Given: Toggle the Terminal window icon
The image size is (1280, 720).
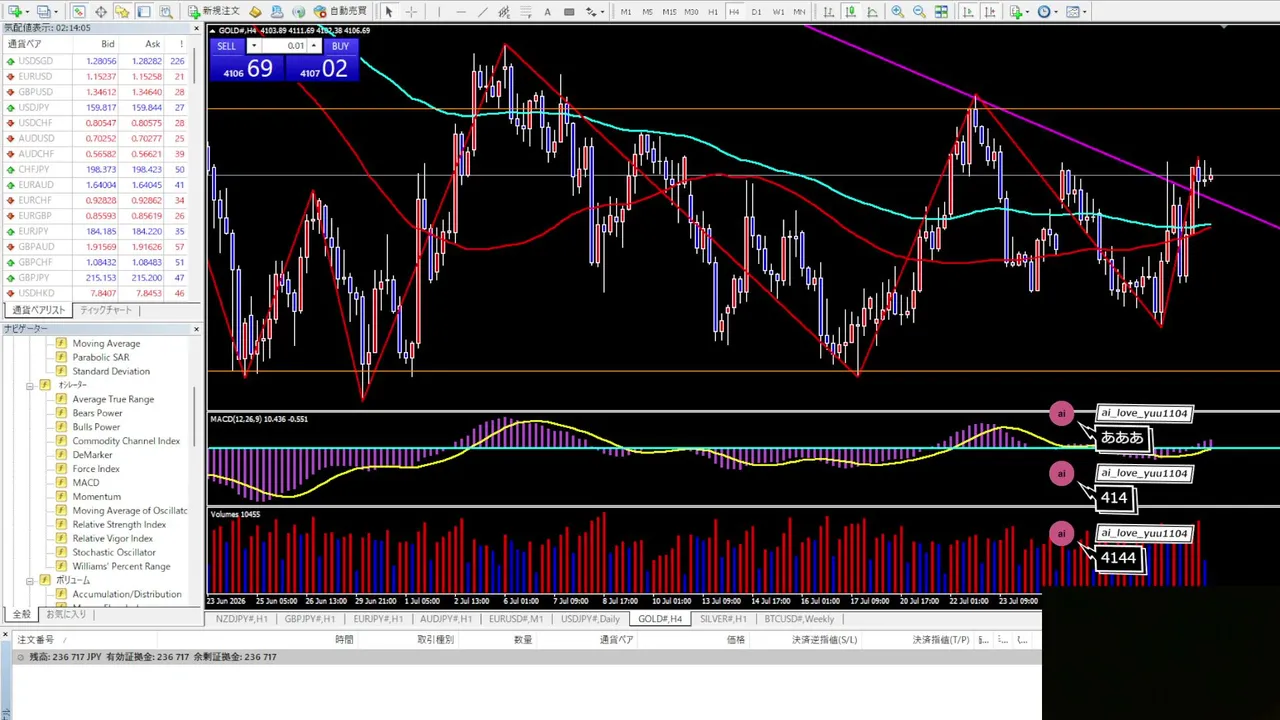Looking at the screenshot, I should pos(144,12).
